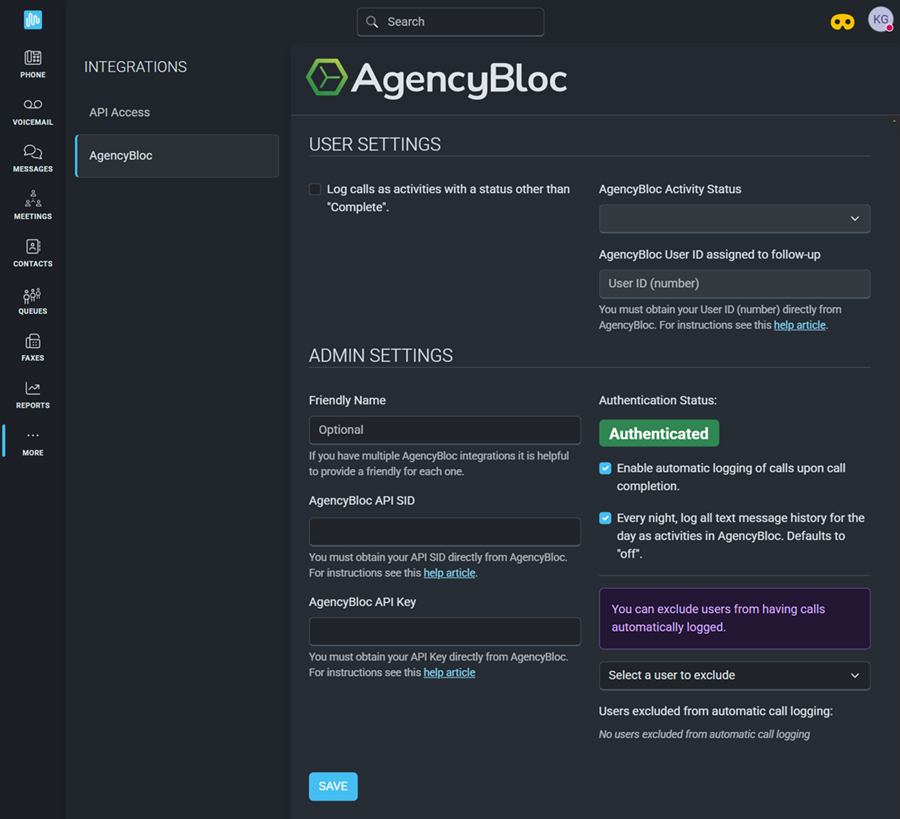Open help article link under API Key
This screenshot has width=900, height=819.
pyautogui.click(x=449, y=672)
